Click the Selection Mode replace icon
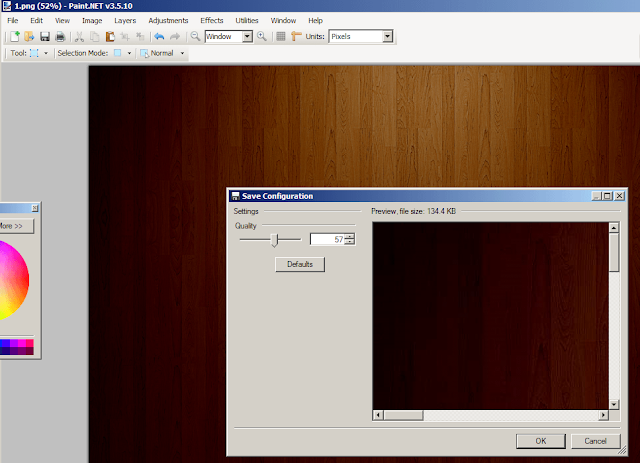640x463 pixels. pos(118,53)
